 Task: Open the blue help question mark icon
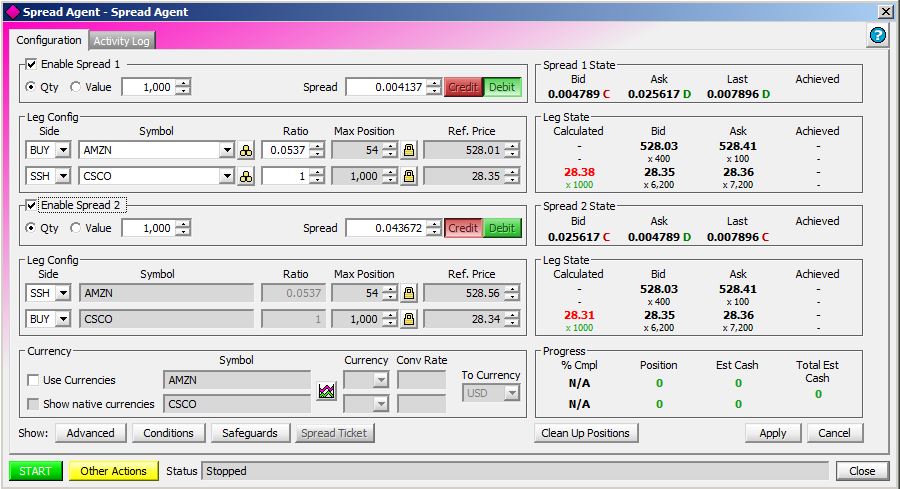click(x=877, y=35)
